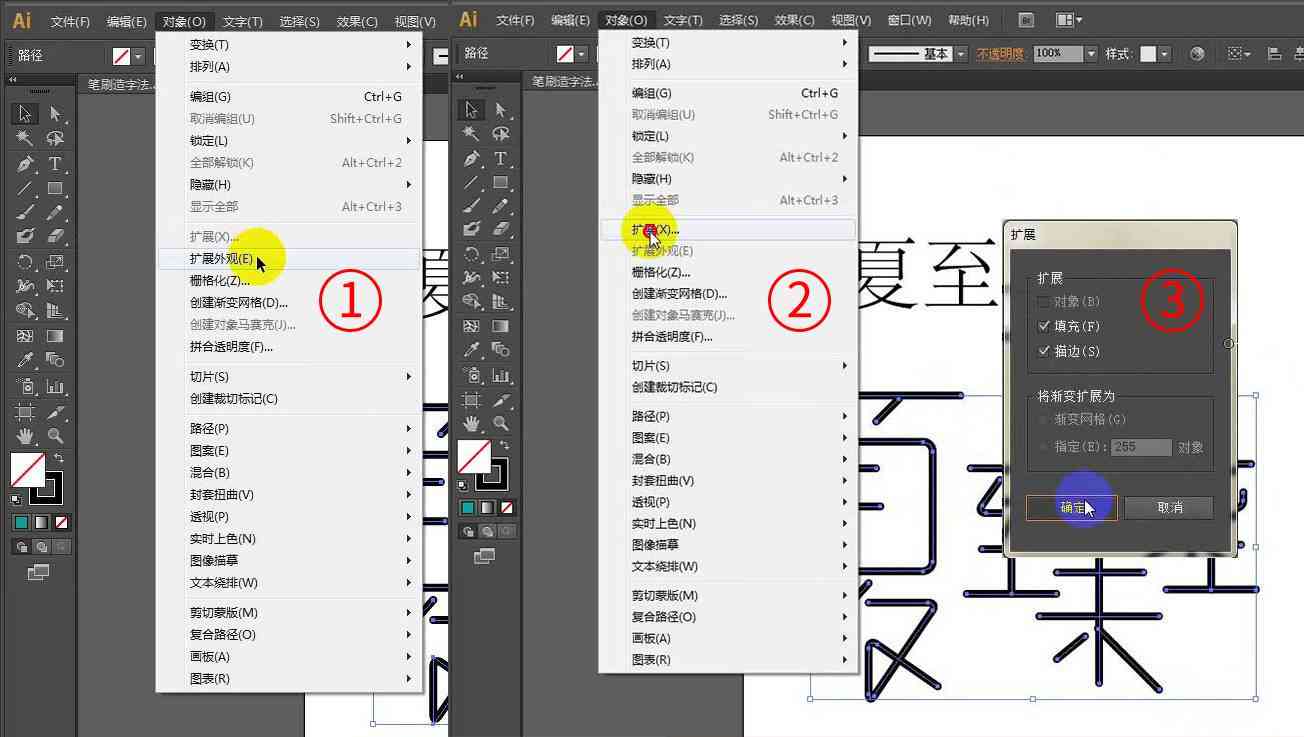Select the Selection tool in the left window's toolbox

pyautogui.click(x=25, y=113)
